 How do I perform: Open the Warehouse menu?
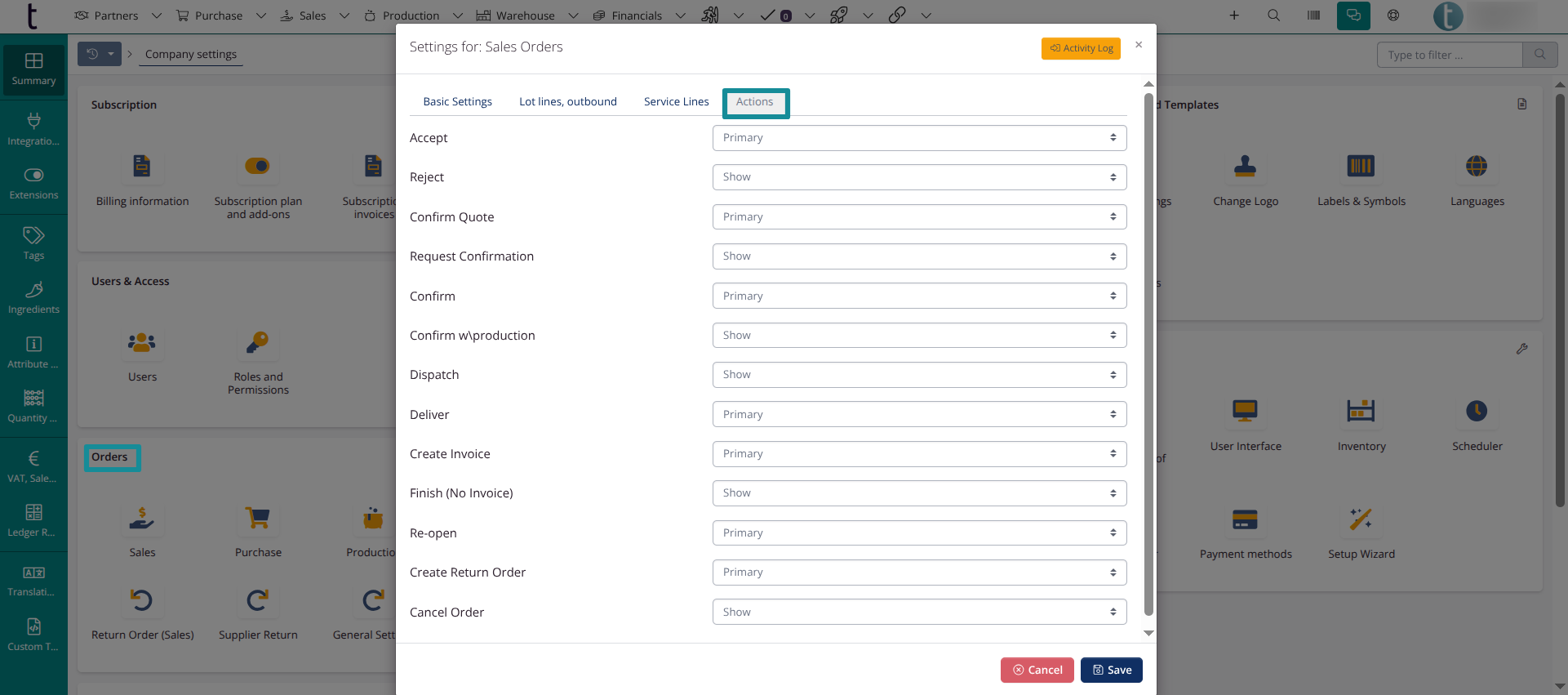525,16
